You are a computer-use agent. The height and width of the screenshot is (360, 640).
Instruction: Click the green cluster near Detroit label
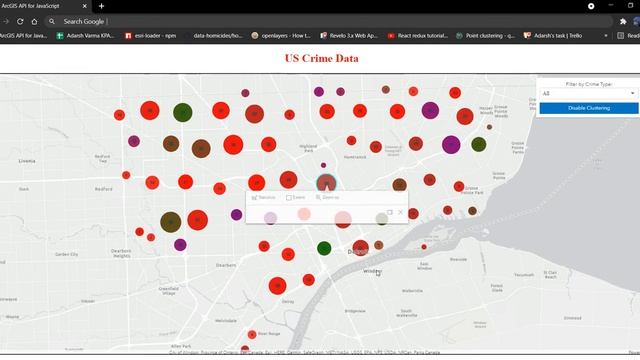coord(324,248)
